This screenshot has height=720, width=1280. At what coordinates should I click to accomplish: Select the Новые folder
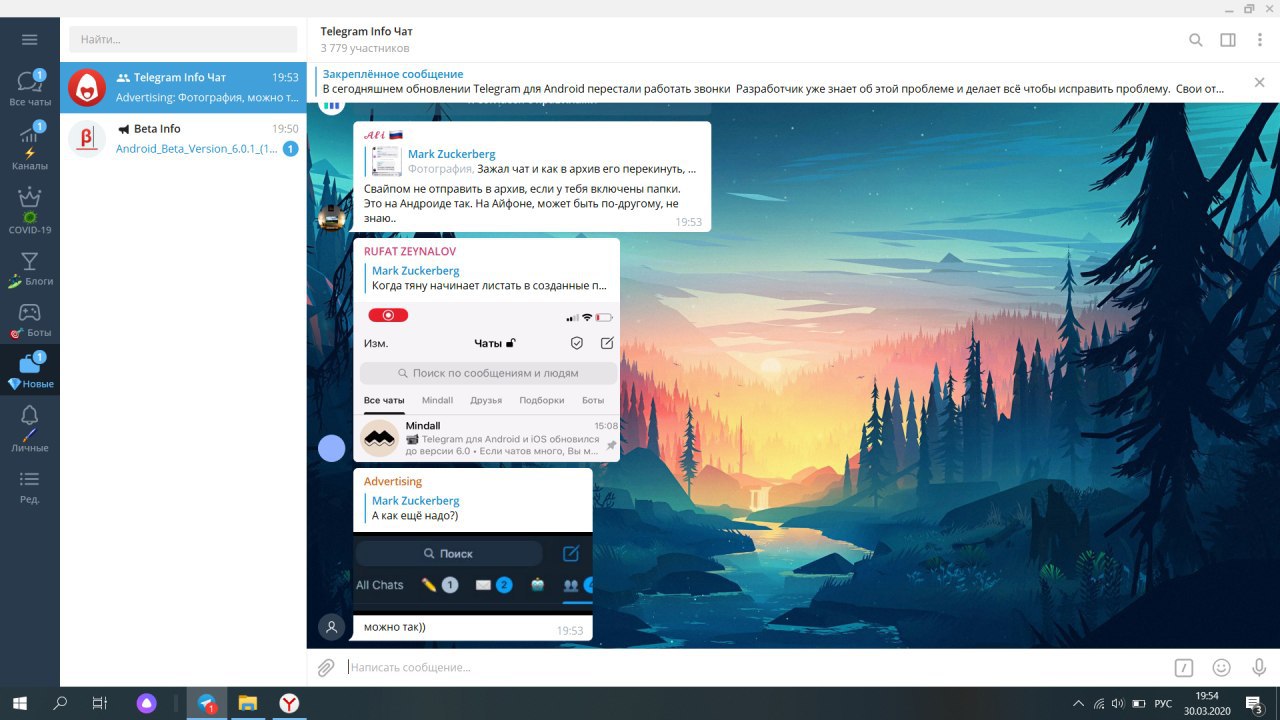(x=30, y=370)
